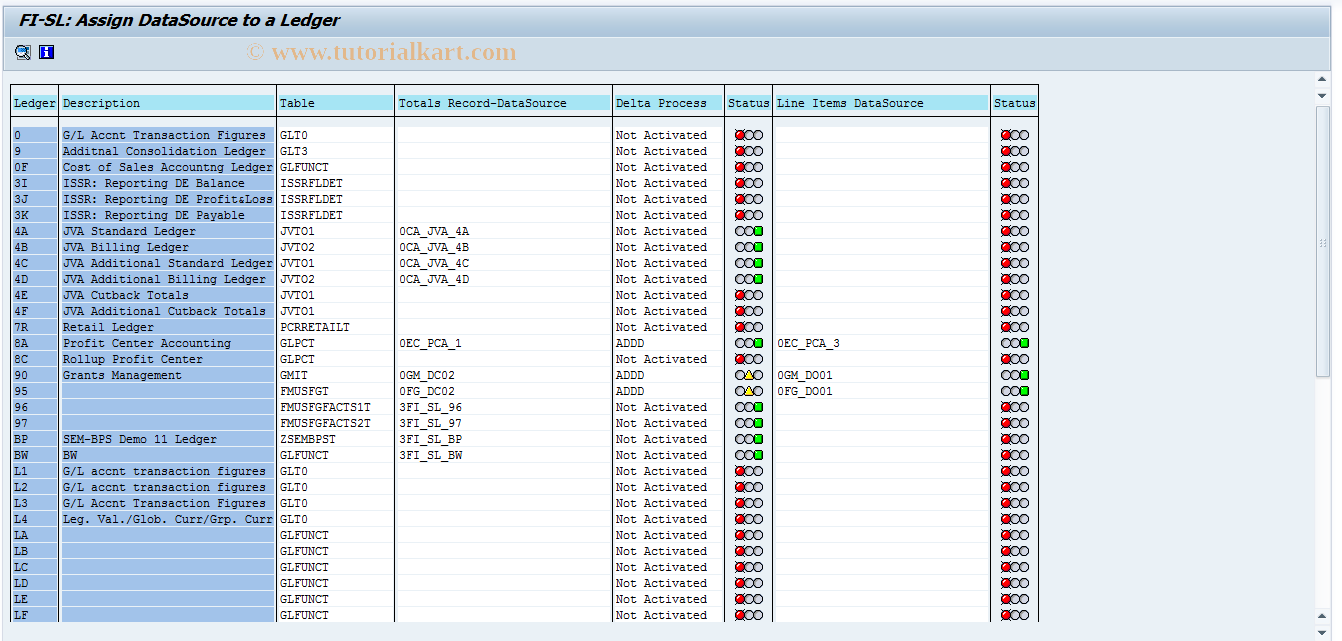Click the Ledger column header
Image resolution: width=1342 pixels, height=641 pixels.
point(35,103)
